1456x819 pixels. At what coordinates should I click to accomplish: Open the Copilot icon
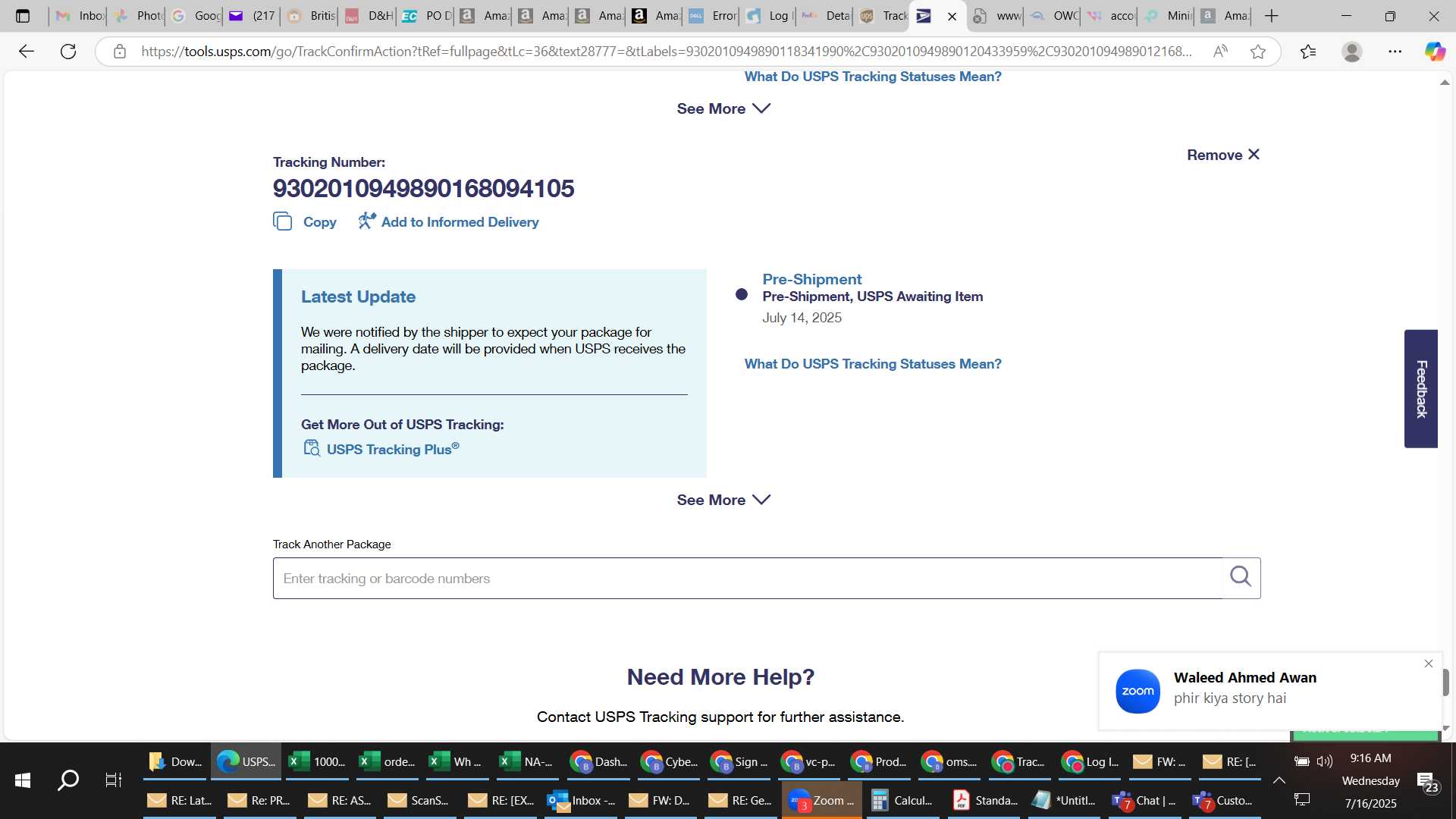coord(1435,52)
